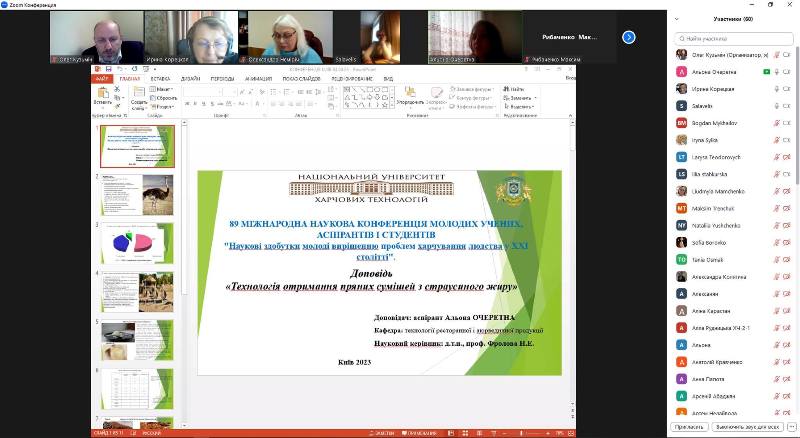This screenshot has height=438, width=800.
Task: Toggle muted microphone for Bogdan Mykhailov
Action: coord(777,123)
